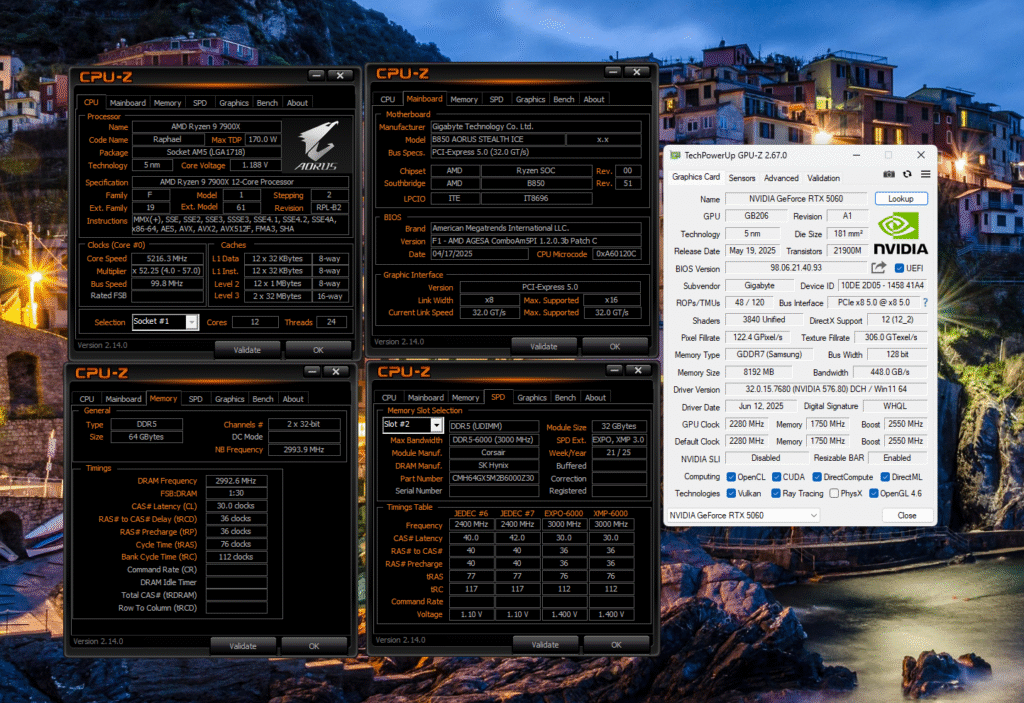The width and height of the screenshot is (1024, 703).
Task: Switch to the Advanced tab in GPU-Z
Action: (781, 177)
